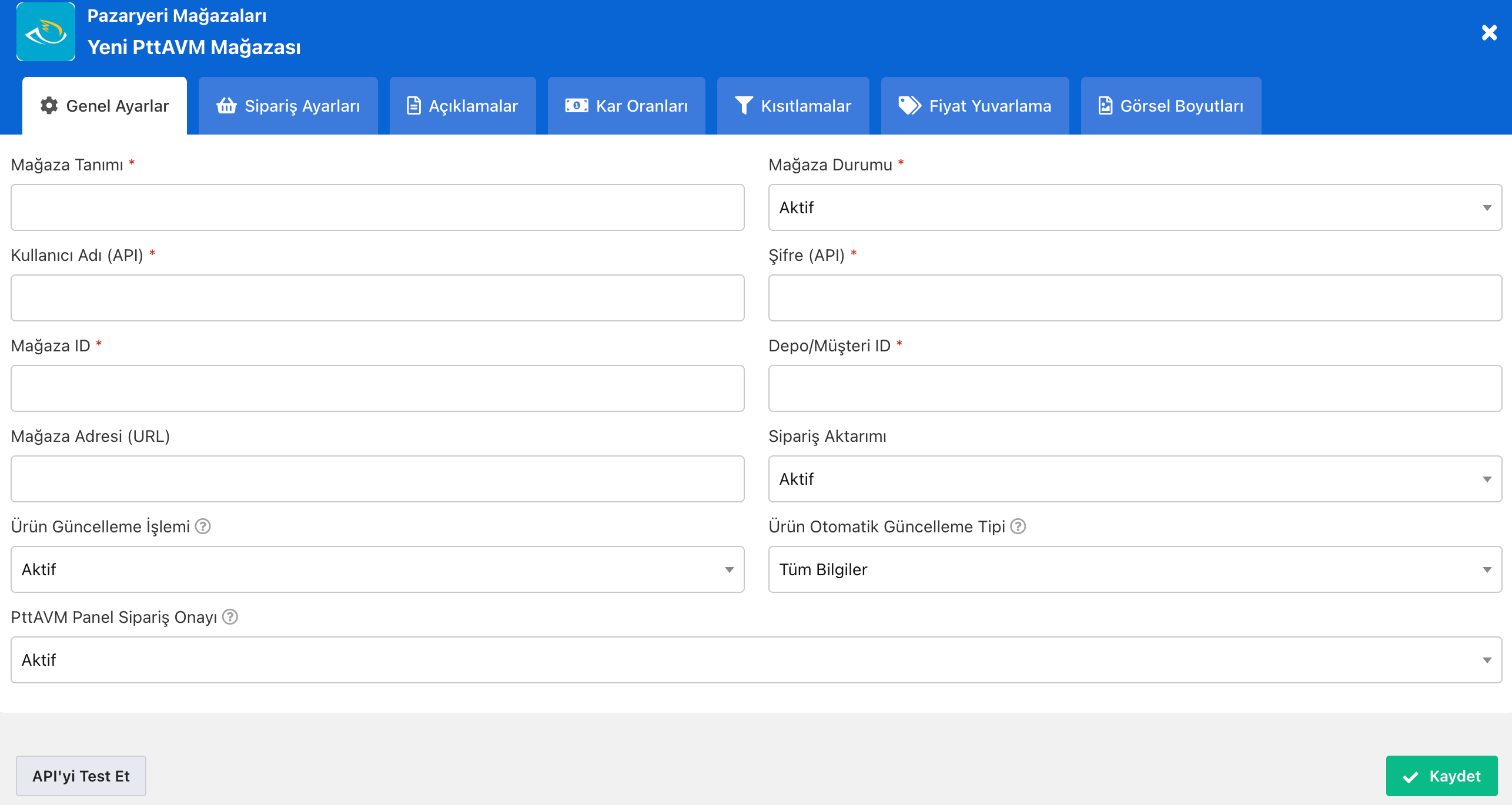The width and height of the screenshot is (1512, 805).
Task: Open the Görsel Boyutları tab
Action: (1170, 106)
